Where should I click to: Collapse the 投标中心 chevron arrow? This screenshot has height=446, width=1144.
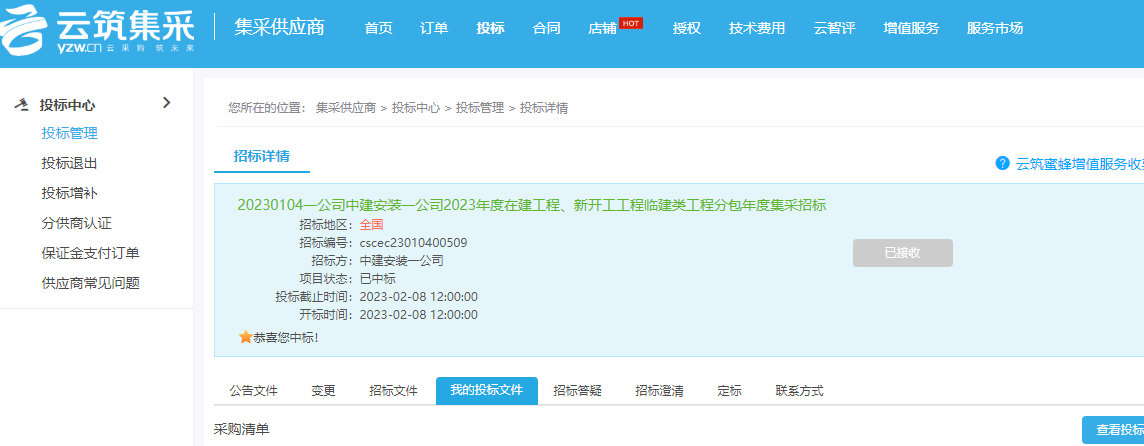pyautogui.click(x=166, y=103)
